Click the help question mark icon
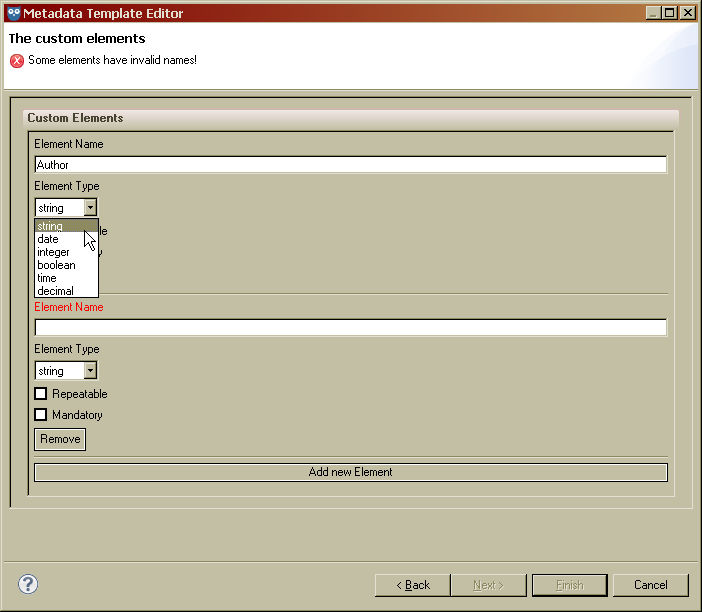 tap(28, 584)
